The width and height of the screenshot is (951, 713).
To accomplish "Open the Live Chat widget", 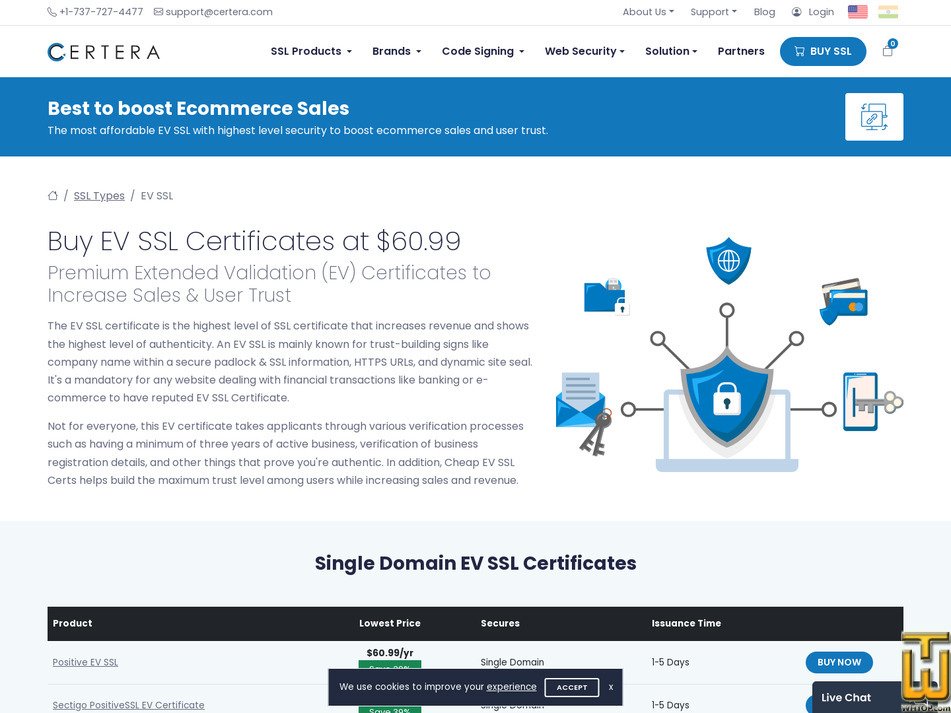I will click(x=845, y=697).
